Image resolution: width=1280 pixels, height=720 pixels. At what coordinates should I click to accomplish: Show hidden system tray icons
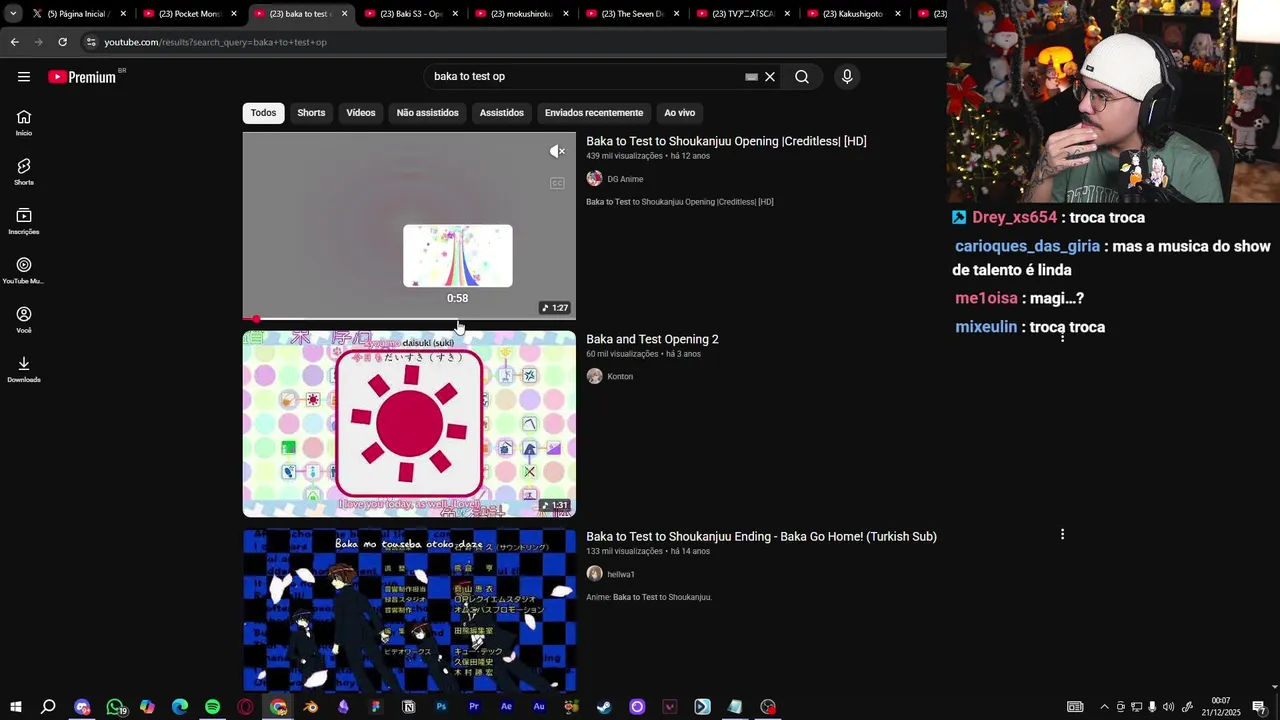click(1104, 707)
